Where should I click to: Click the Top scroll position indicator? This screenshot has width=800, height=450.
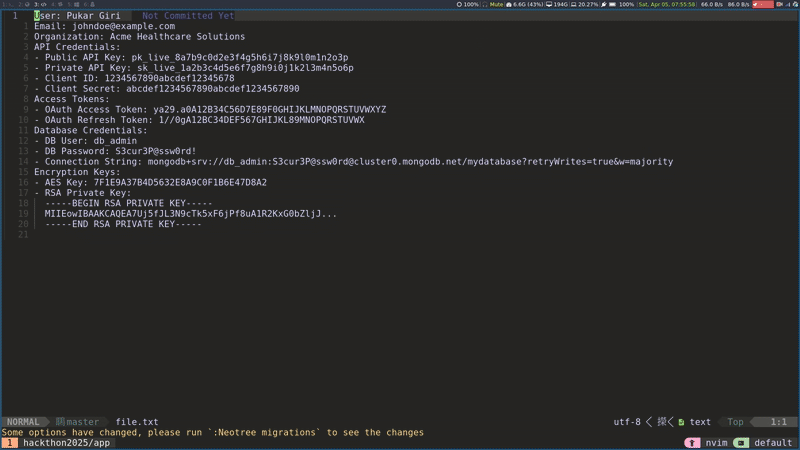pyautogui.click(x=735, y=422)
